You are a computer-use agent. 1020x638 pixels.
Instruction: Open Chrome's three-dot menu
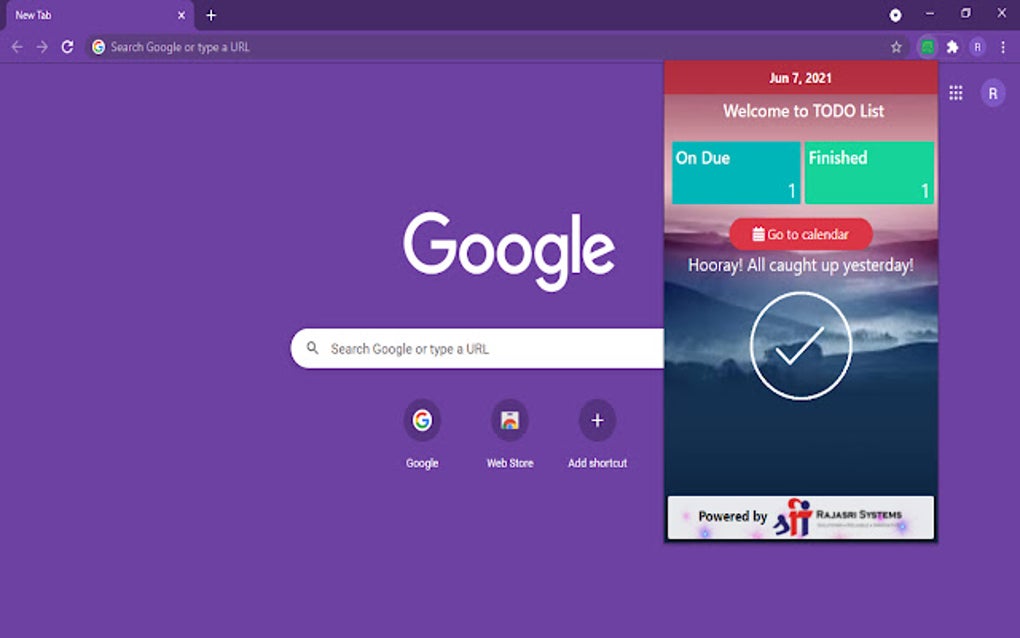tap(1002, 47)
